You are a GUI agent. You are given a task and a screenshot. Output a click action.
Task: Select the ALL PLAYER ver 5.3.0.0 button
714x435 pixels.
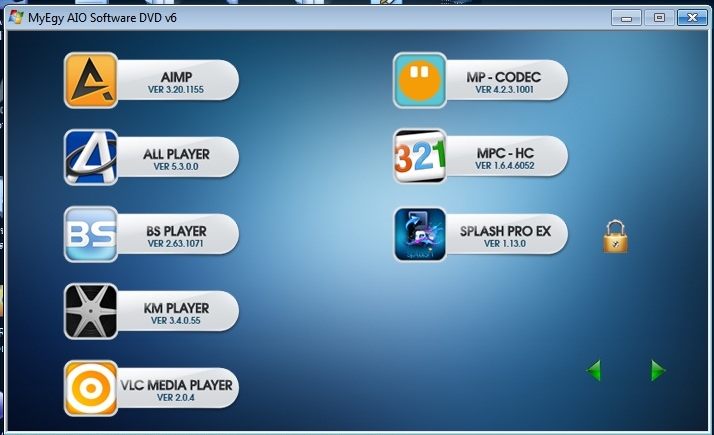click(x=178, y=158)
